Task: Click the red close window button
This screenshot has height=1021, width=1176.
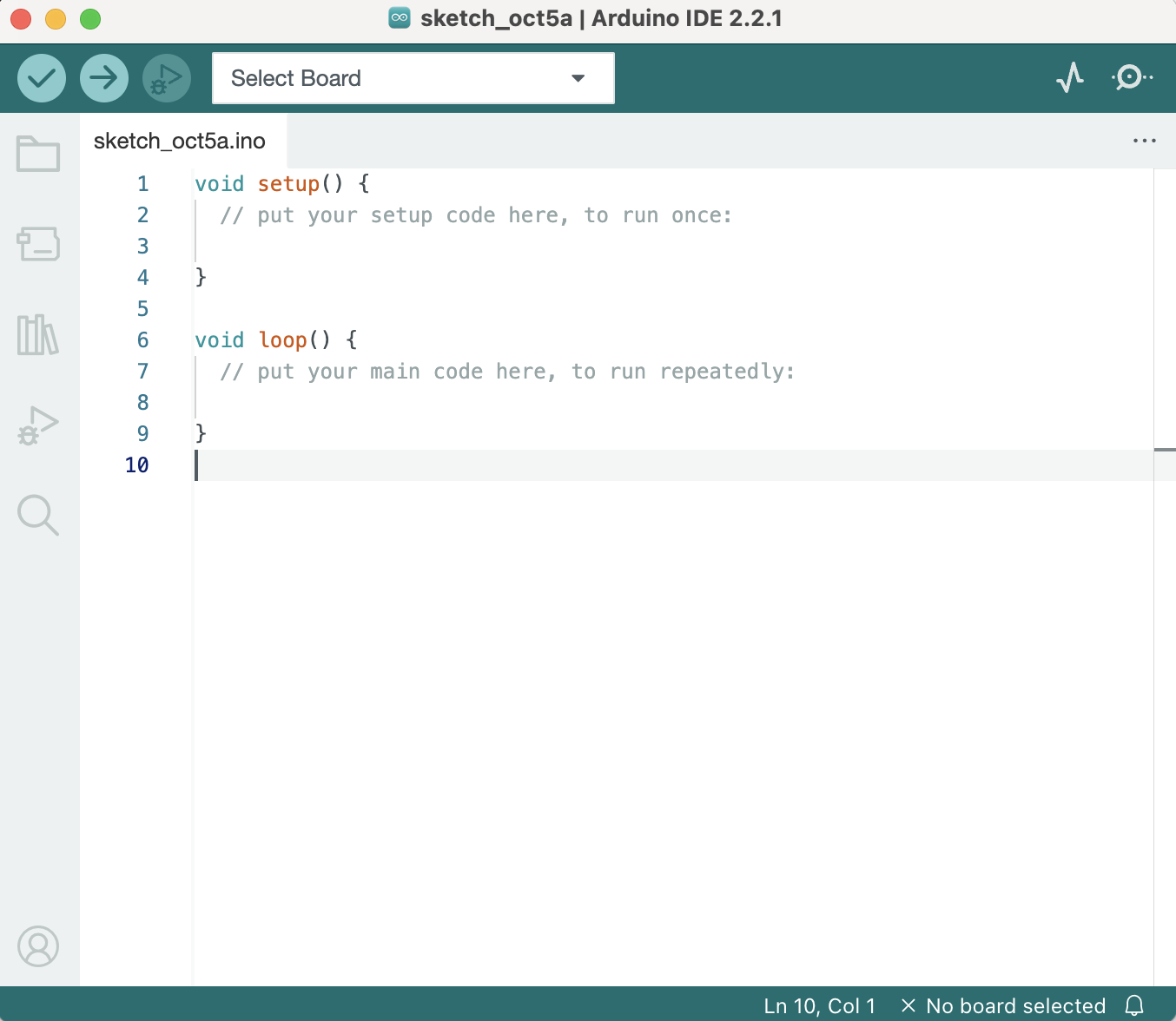Action: [21, 18]
